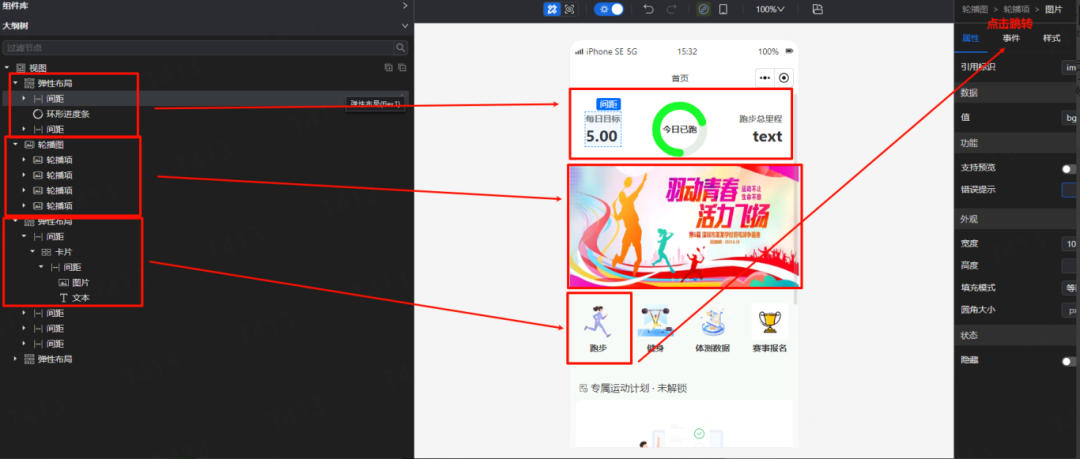Image resolution: width=1080 pixels, height=459 pixels.
Task: Click the carousel banner image
Action: pos(685,226)
